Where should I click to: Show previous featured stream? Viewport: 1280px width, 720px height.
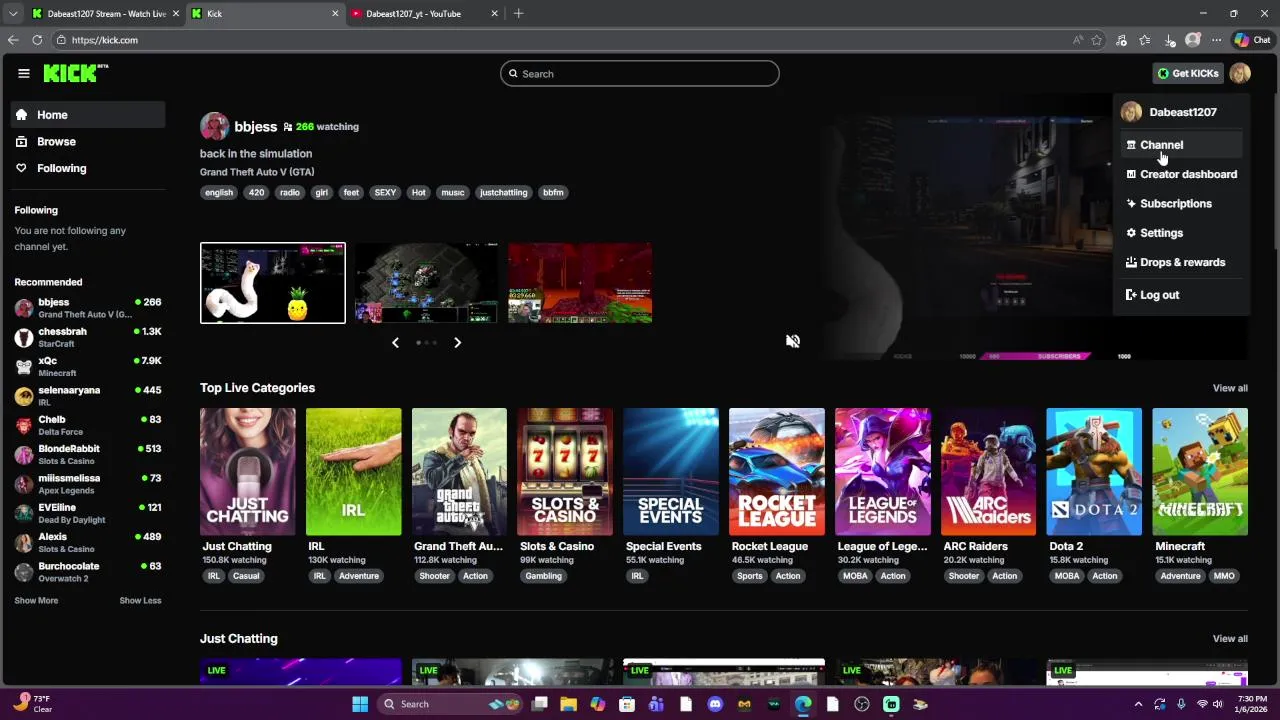(x=395, y=343)
